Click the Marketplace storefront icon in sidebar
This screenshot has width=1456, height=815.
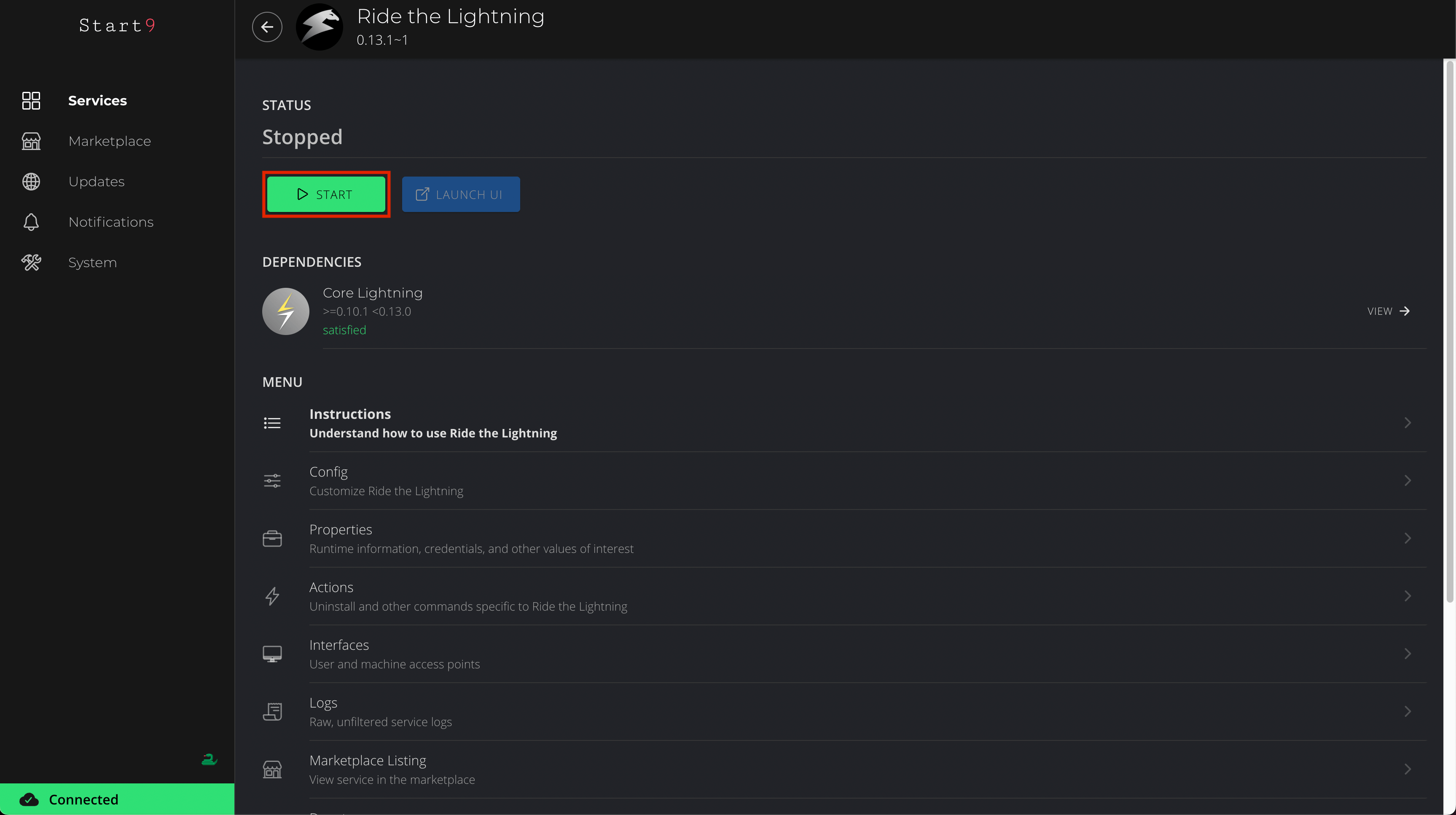pos(31,141)
